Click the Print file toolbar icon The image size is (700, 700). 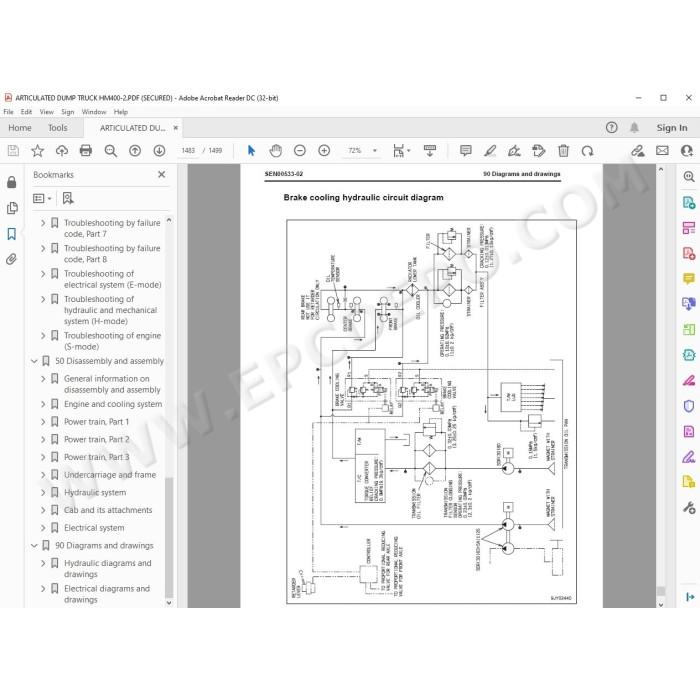click(86, 151)
